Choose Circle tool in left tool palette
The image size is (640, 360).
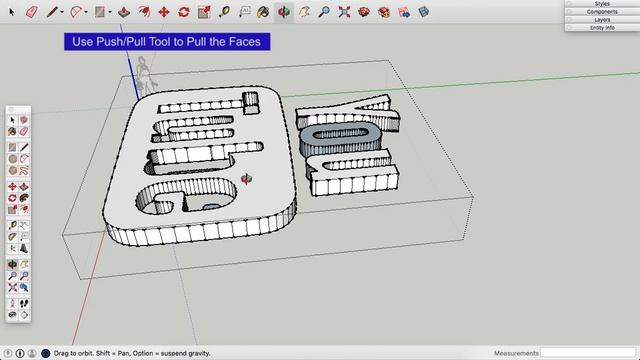pos(12,159)
